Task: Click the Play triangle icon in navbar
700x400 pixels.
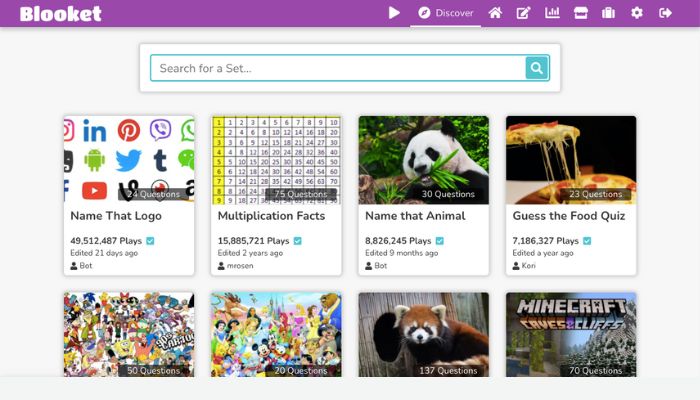Action: [x=394, y=12]
